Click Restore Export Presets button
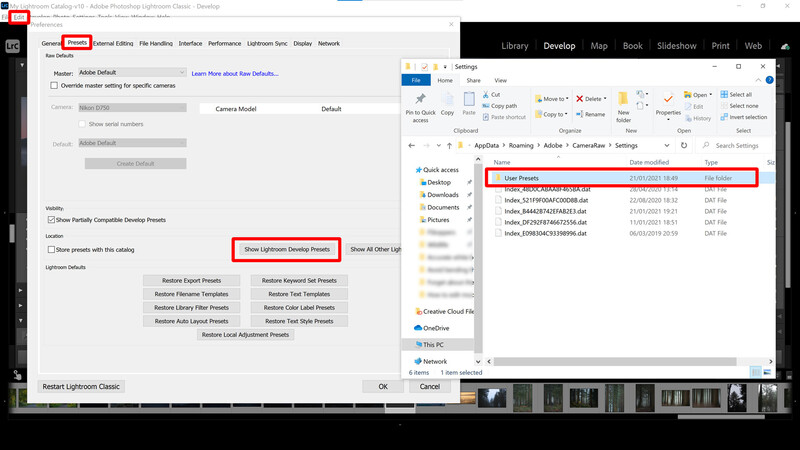 coord(191,281)
